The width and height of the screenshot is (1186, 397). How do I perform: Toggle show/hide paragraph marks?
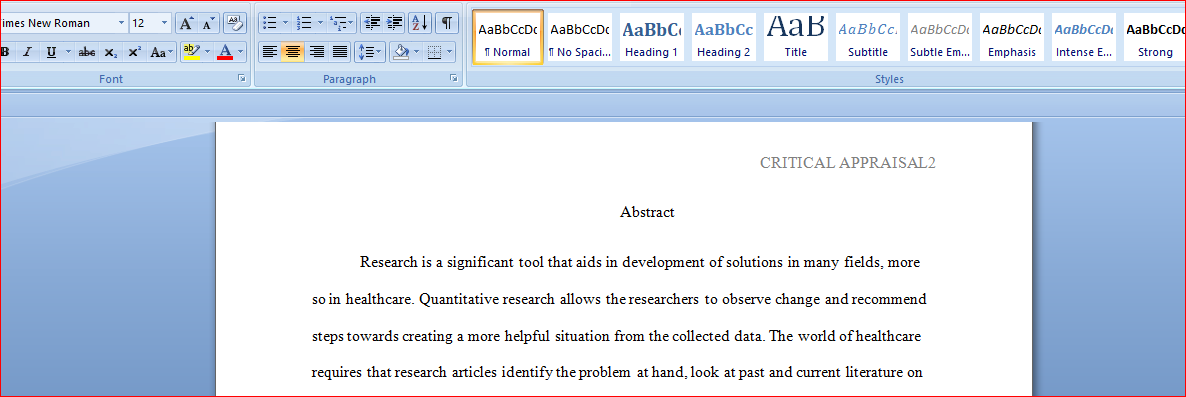[x=447, y=23]
